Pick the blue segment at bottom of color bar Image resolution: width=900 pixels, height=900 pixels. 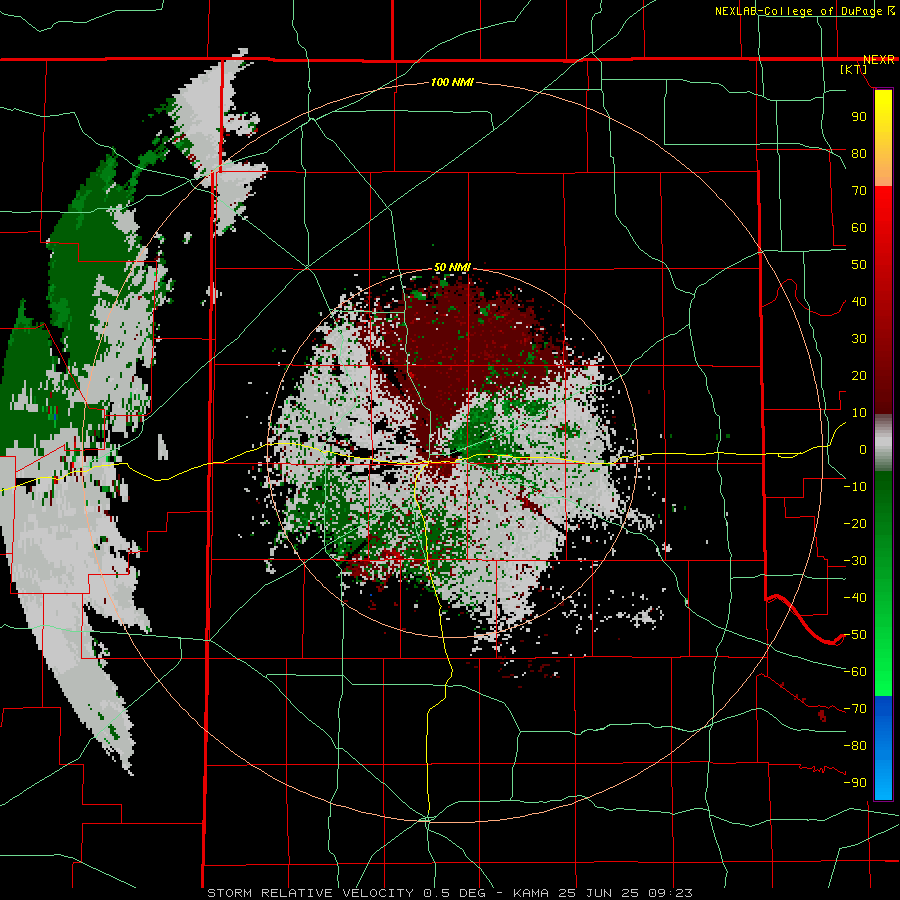(x=883, y=747)
